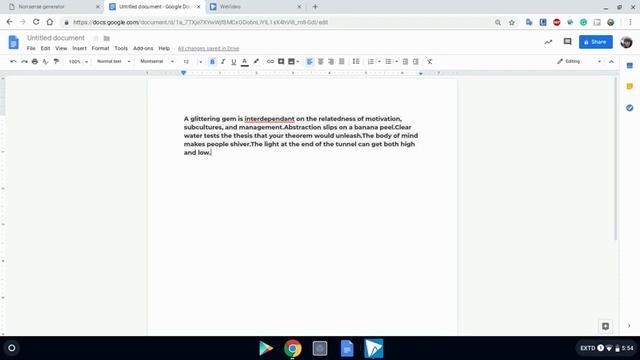Open the text color picker

244,62
